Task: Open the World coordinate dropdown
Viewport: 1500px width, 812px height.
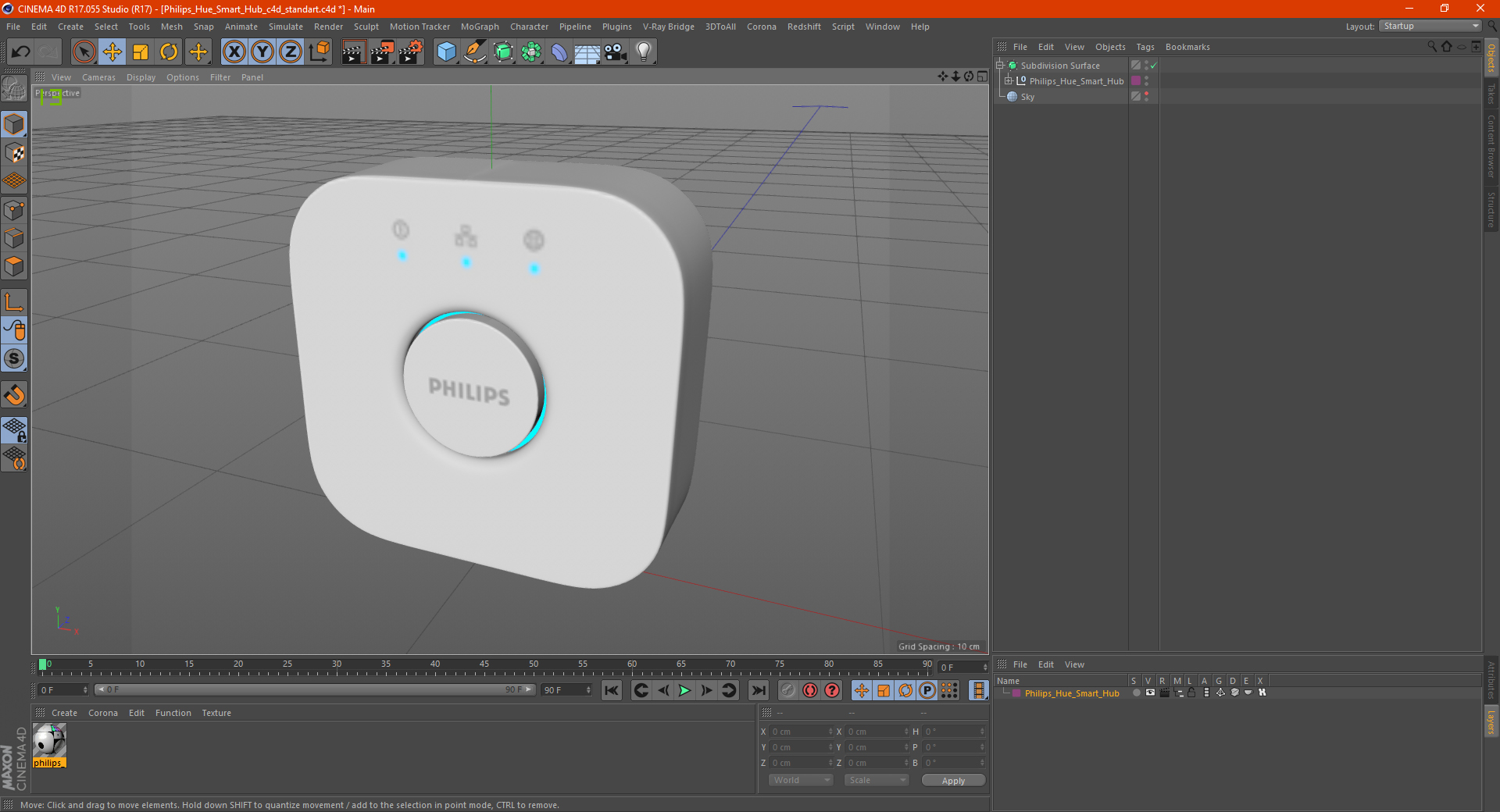Action: point(801,780)
